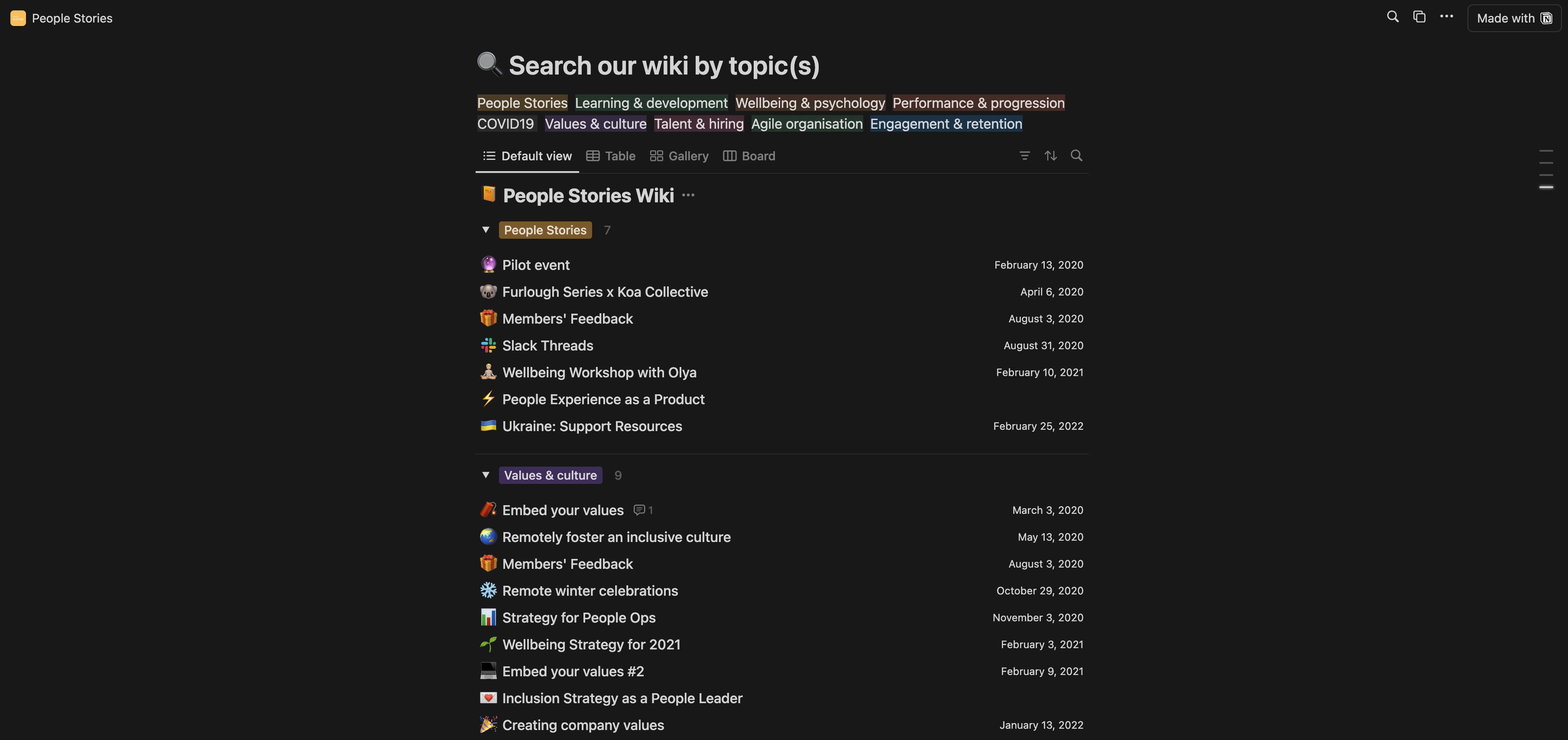Open the Slack Threads page
This screenshot has height=740, width=1568.
click(547, 346)
